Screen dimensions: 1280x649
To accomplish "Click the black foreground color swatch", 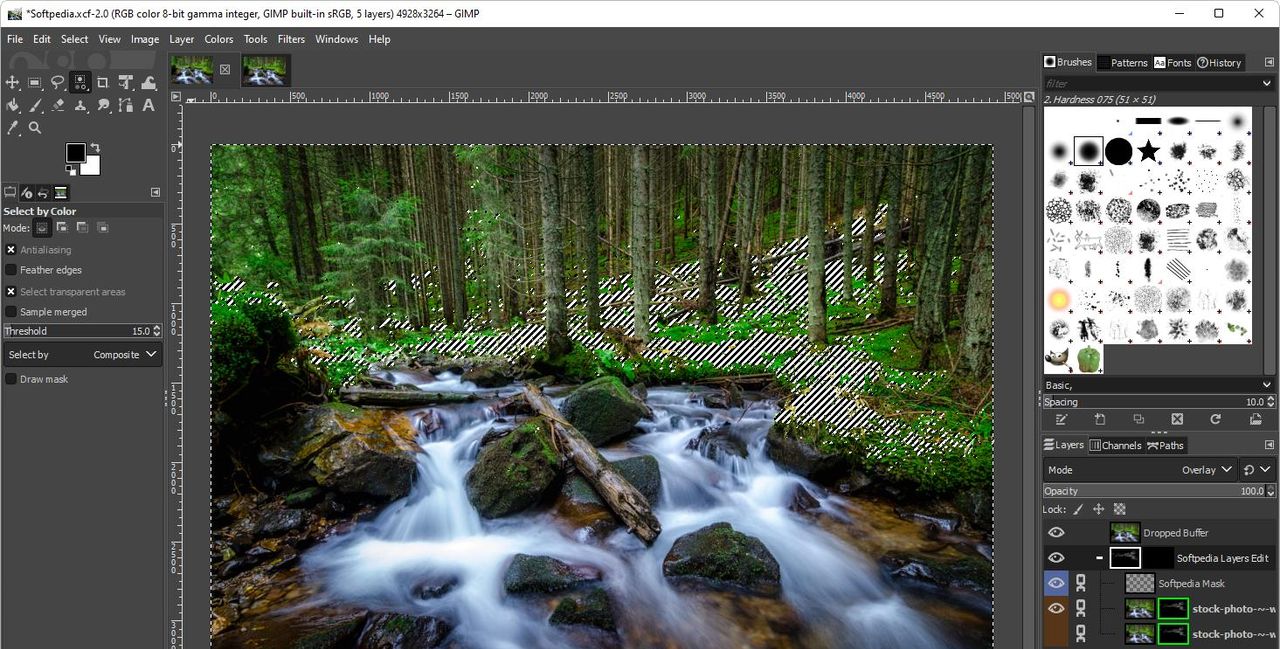I will 75,152.
